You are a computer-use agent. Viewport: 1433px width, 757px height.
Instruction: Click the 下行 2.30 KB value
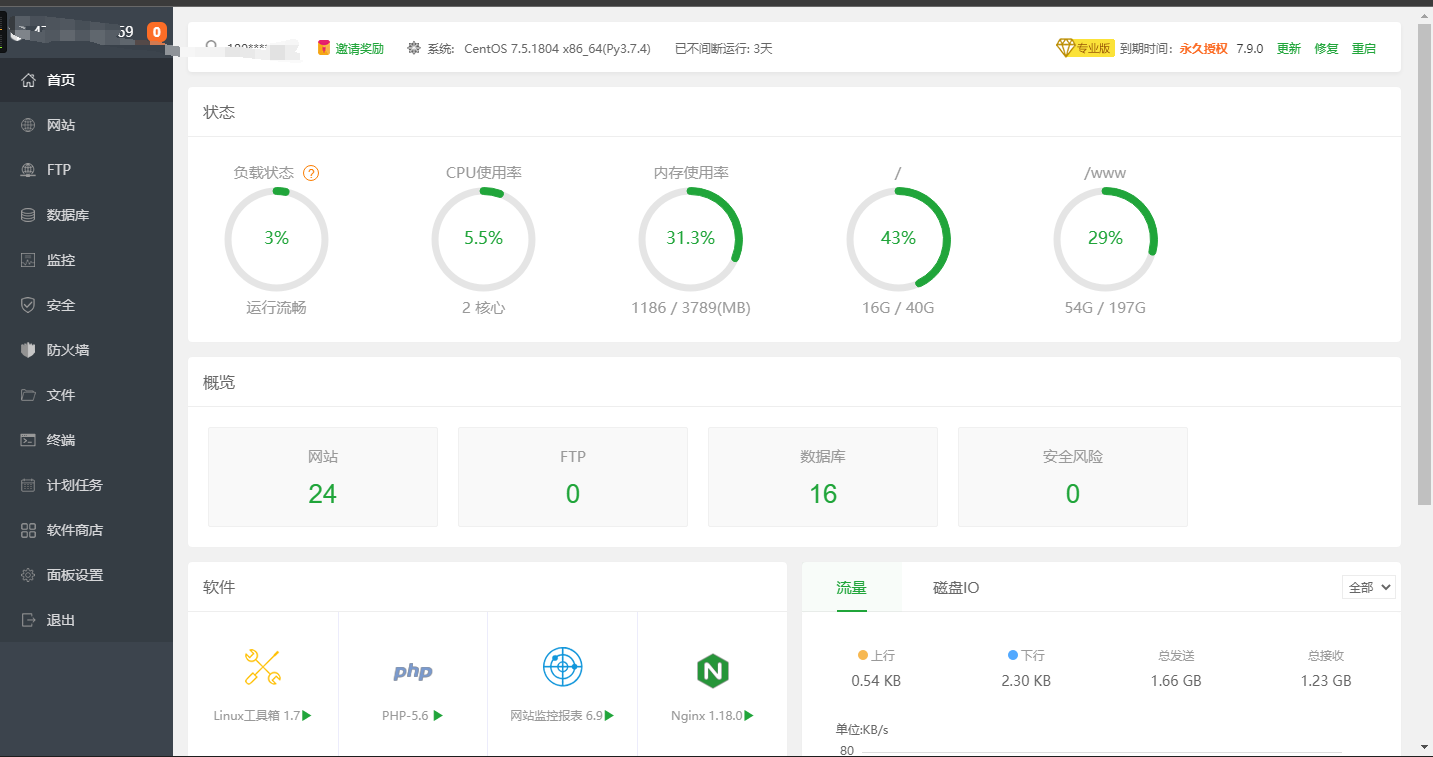pyautogui.click(x=1026, y=681)
